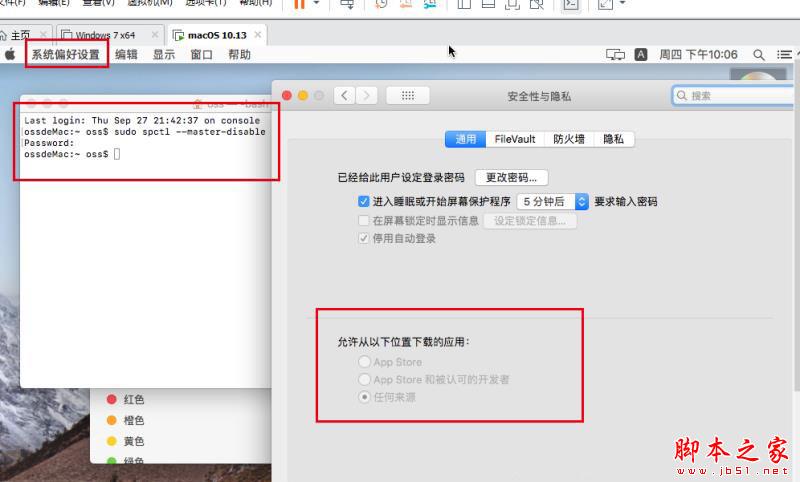Toggle 在屏幕锁定时显示信息 checkbox
Viewport: 800px width, 482px height.
[x=363, y=220]
